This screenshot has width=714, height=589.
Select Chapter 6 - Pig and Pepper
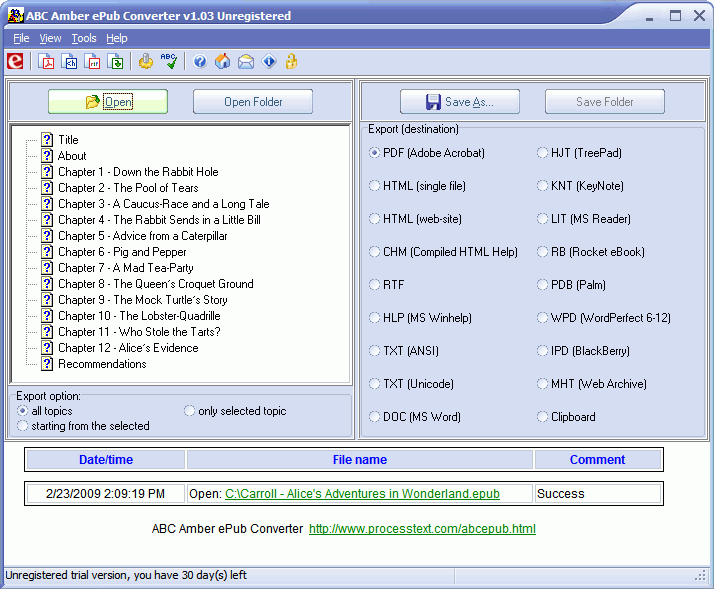pos(122,252)
